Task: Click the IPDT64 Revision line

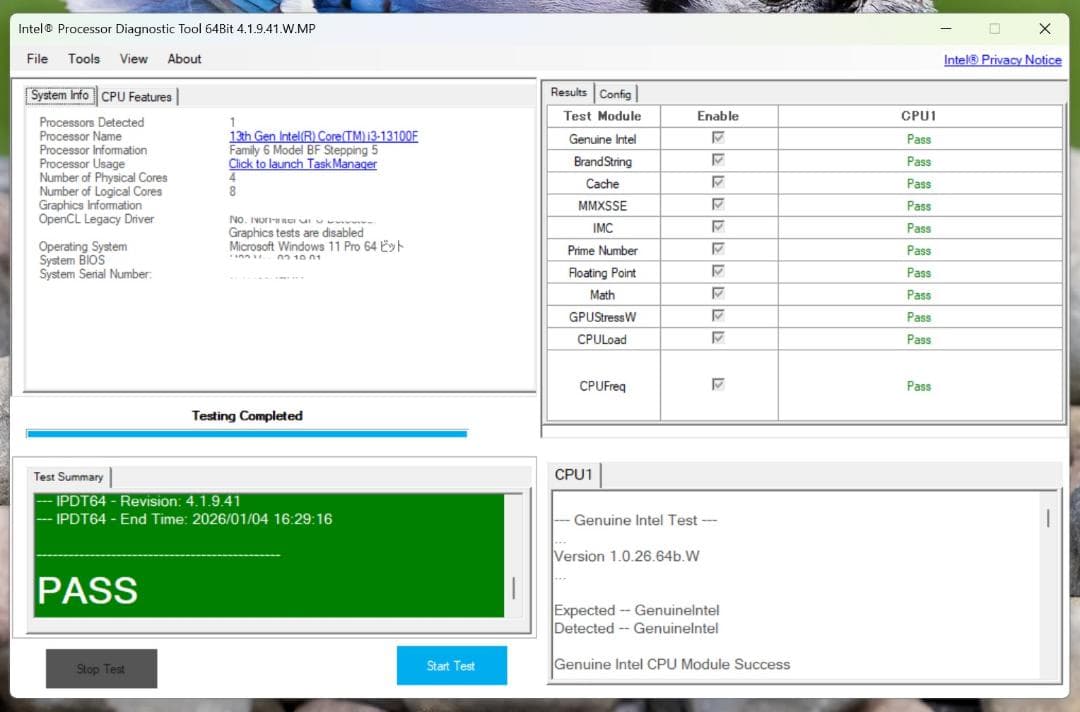Action: pyautogui.click(x=138, y=501)
